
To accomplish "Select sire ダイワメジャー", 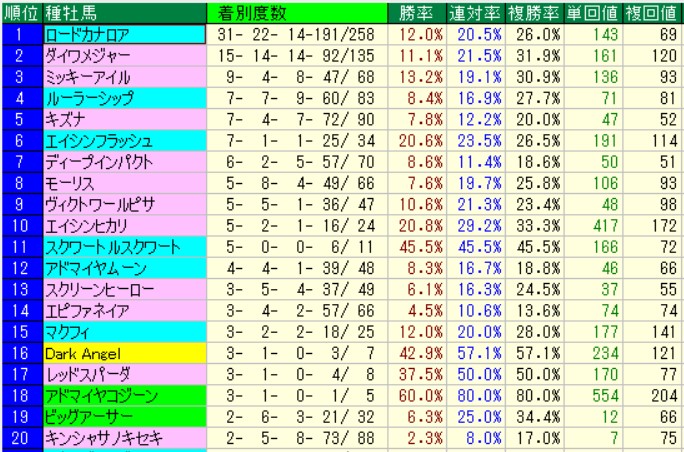I will [125, 56].
